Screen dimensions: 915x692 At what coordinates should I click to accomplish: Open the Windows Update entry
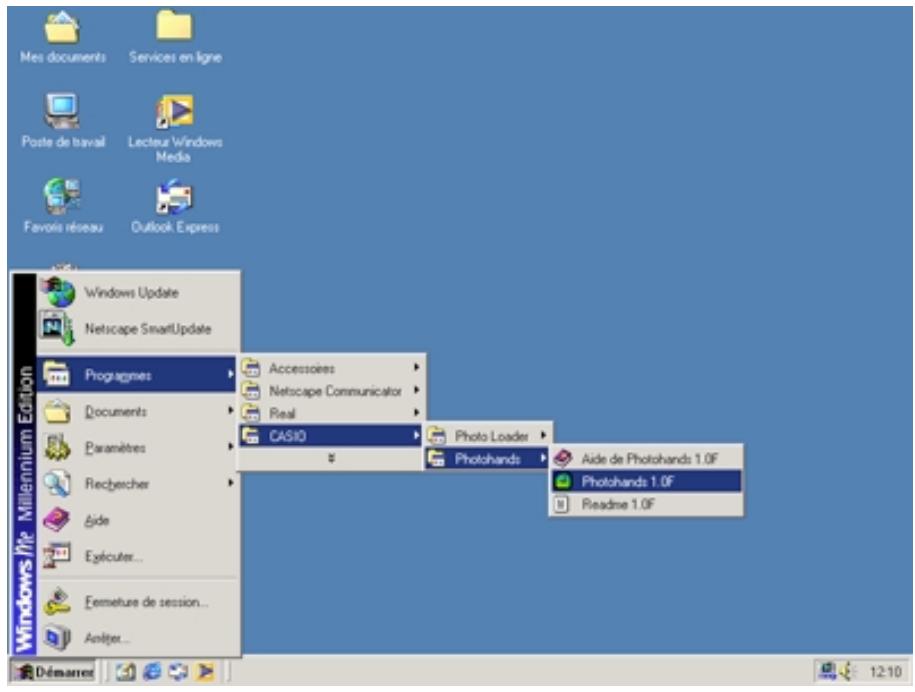coord(138,292)
